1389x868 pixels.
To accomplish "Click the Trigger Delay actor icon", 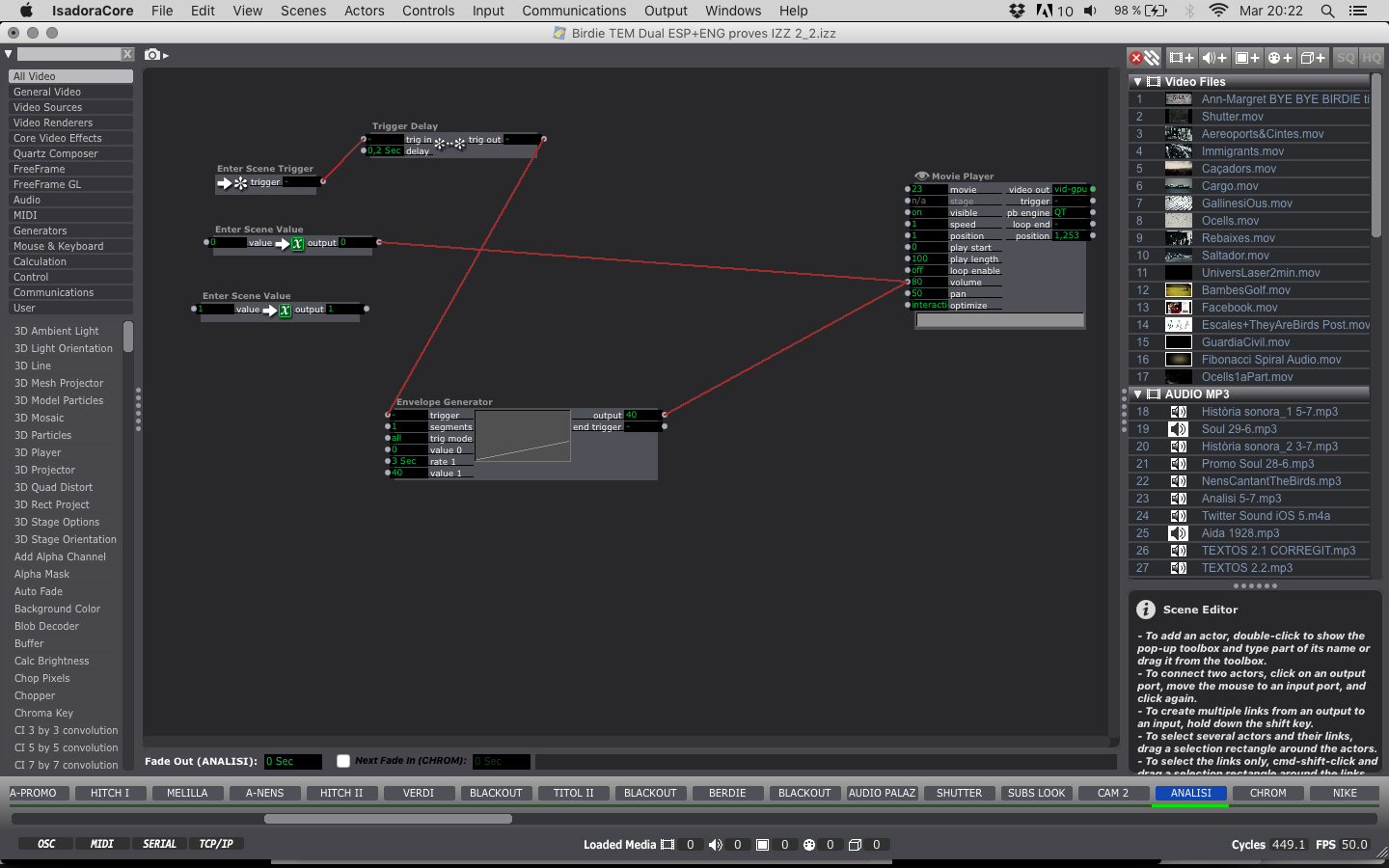I will (449, 142).
